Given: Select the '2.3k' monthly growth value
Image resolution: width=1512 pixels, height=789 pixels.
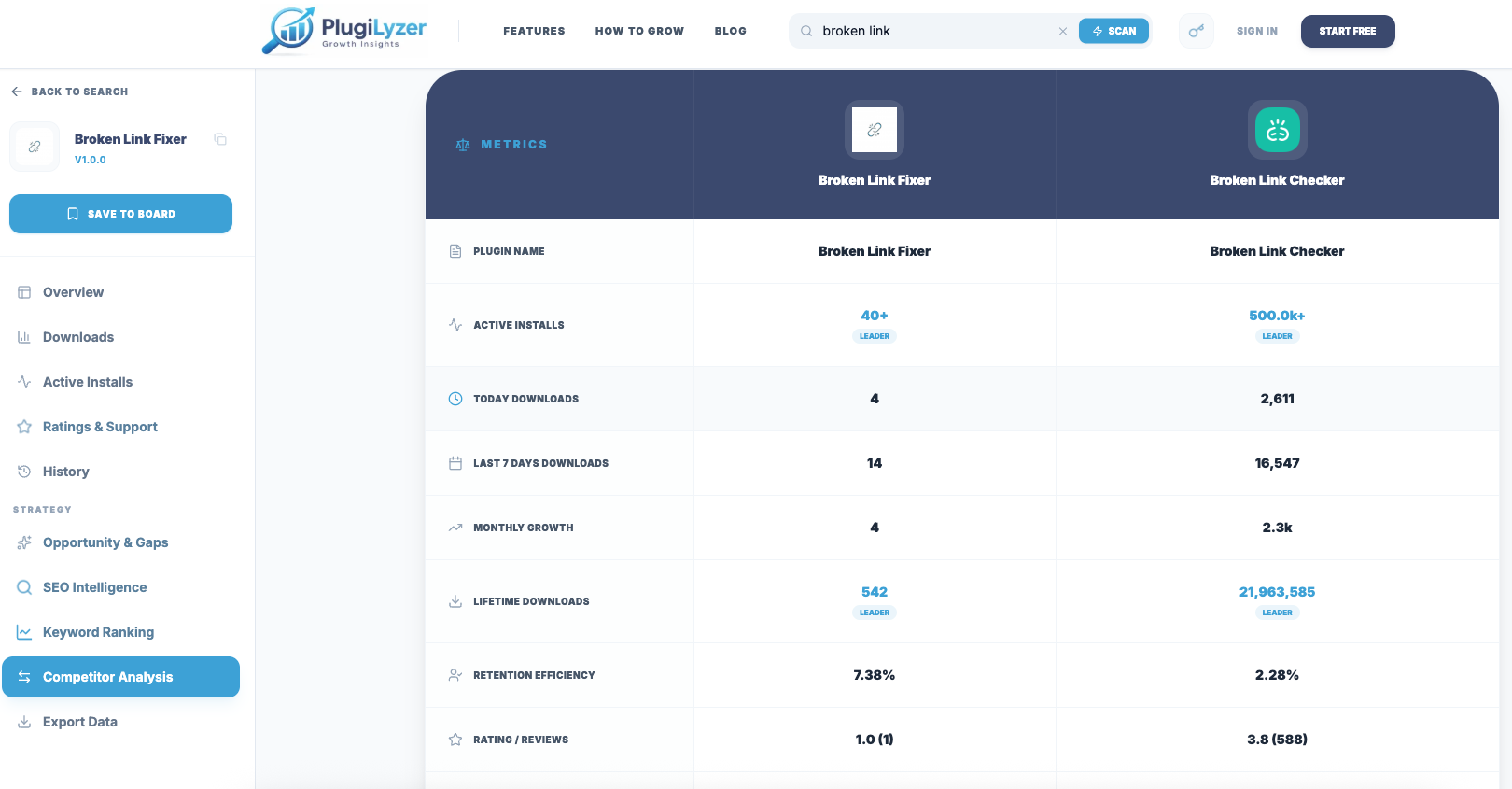Looking at the screenshot, I should (1277, 528).
